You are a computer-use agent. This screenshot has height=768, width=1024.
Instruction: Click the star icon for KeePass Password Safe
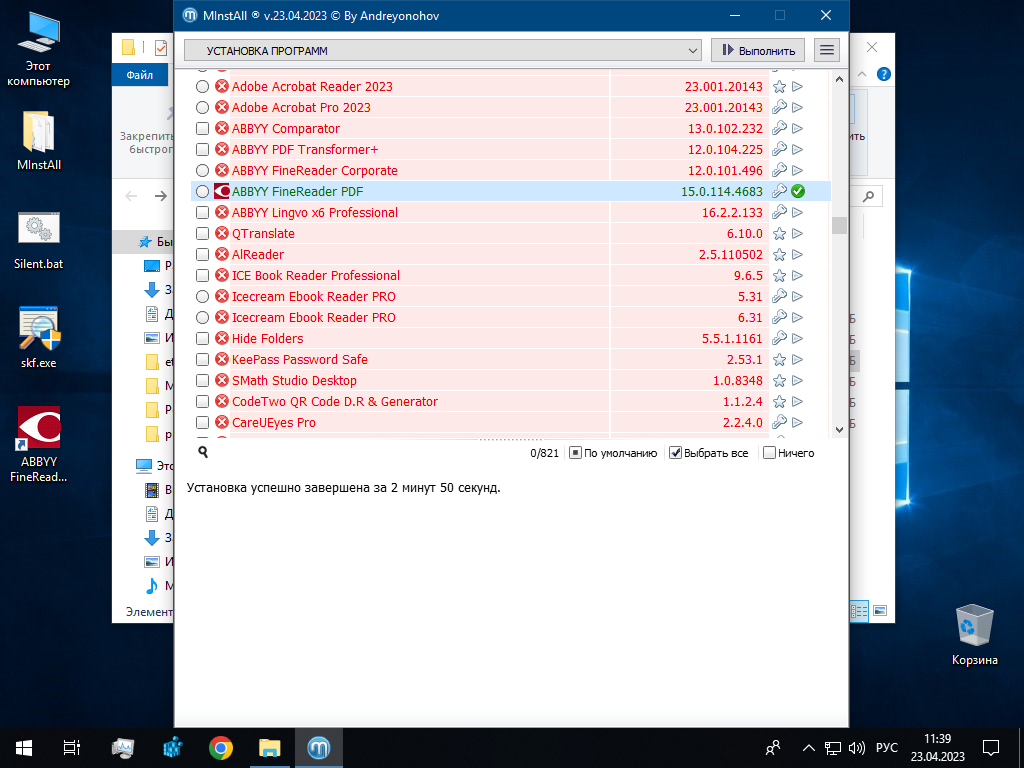pyautogui.click(x=779, y=359)
